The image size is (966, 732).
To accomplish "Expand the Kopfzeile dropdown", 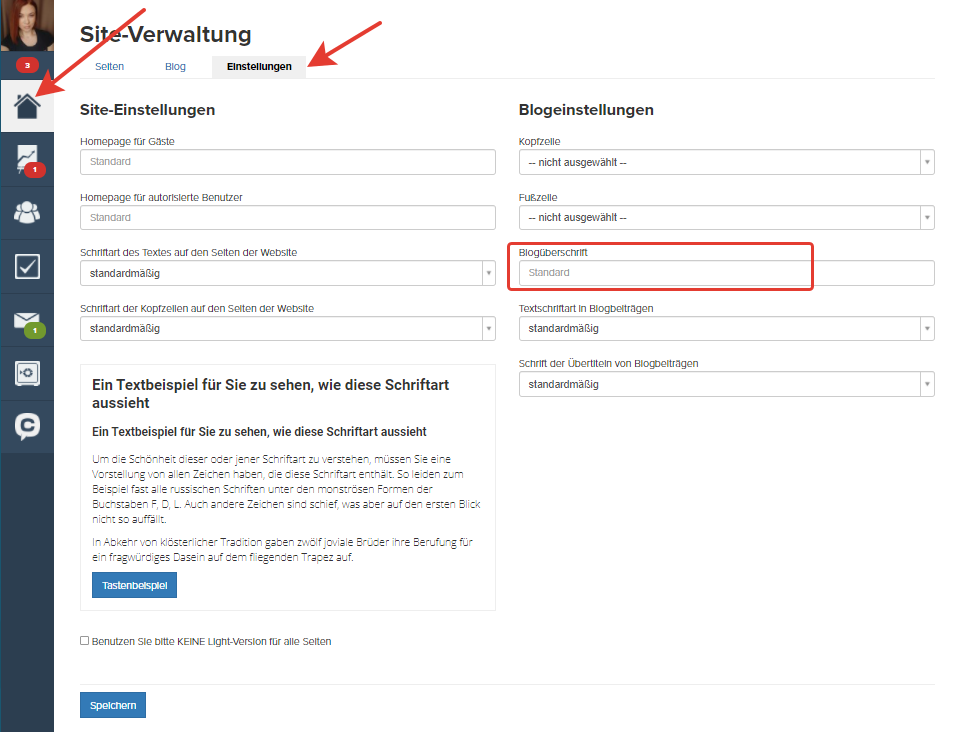I will coord(726,162).
